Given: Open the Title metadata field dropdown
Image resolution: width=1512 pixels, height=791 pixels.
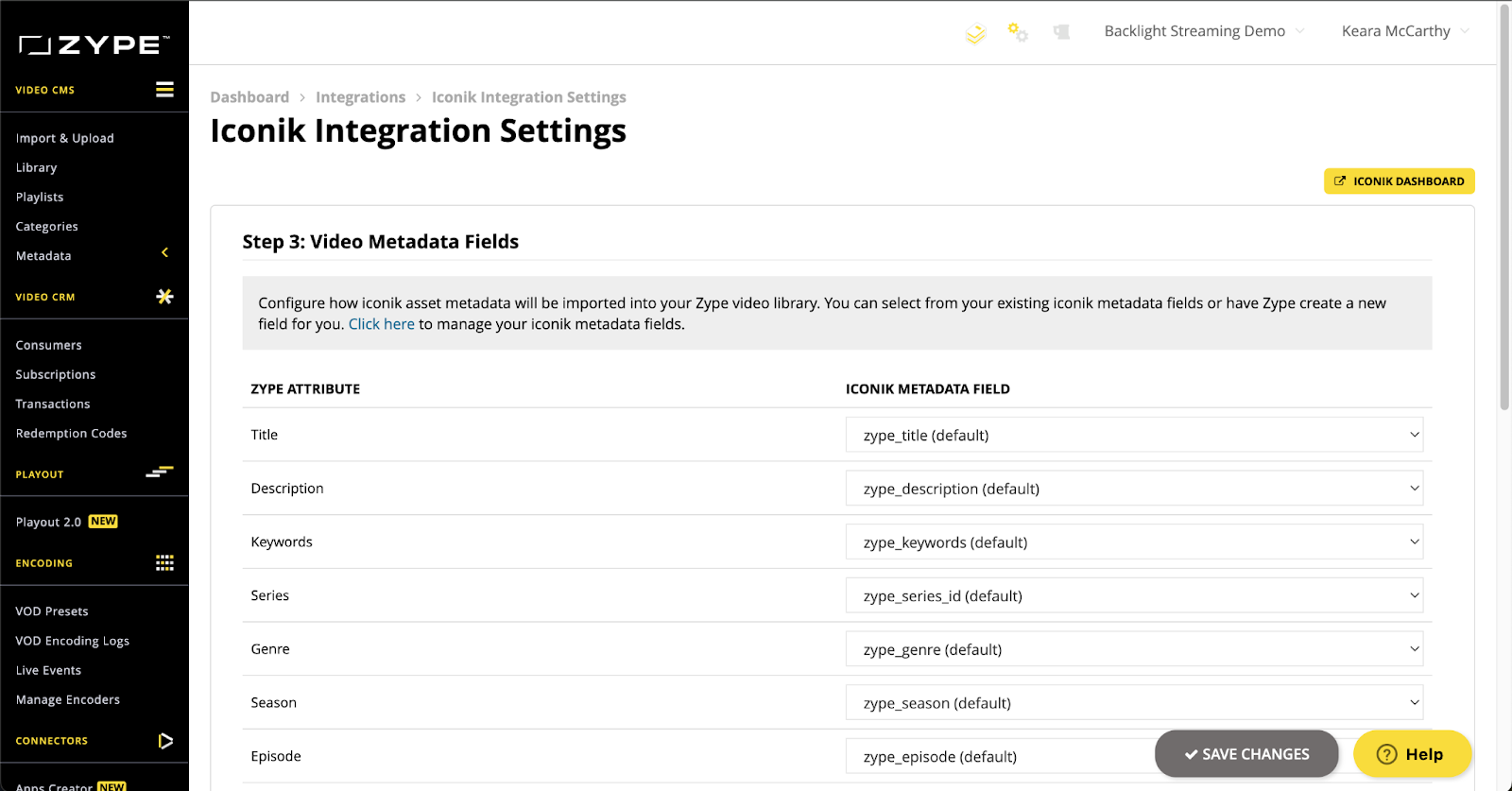Looking at the screenshot, I should pos(1134,435).
